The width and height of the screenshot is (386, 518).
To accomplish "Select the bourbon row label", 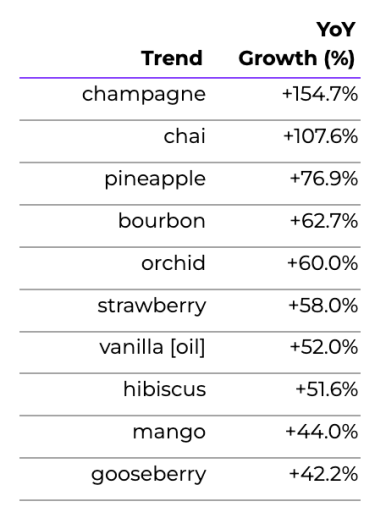I will (x=162, y=221).
